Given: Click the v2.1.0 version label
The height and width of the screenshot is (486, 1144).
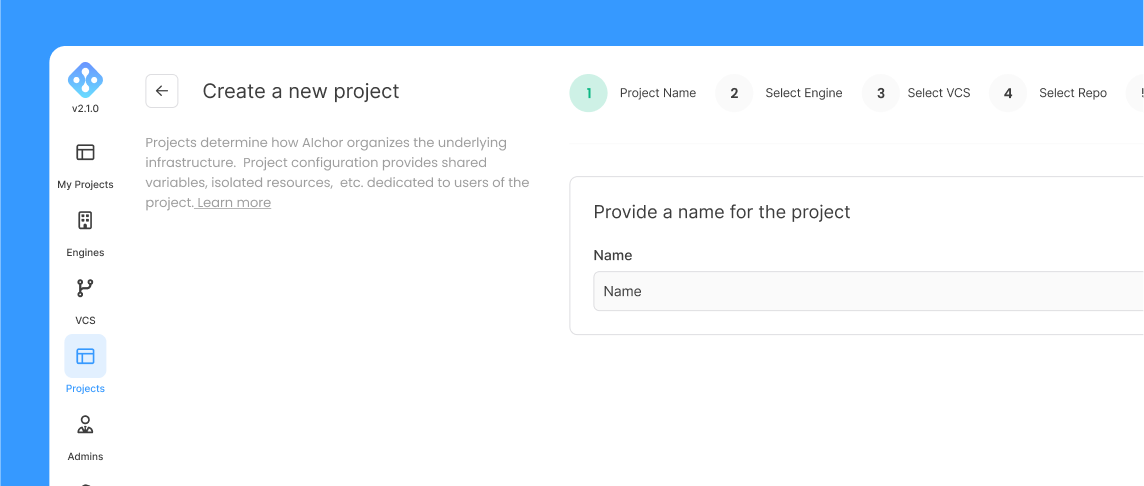Looking at the screenshot, I should 85,108.
